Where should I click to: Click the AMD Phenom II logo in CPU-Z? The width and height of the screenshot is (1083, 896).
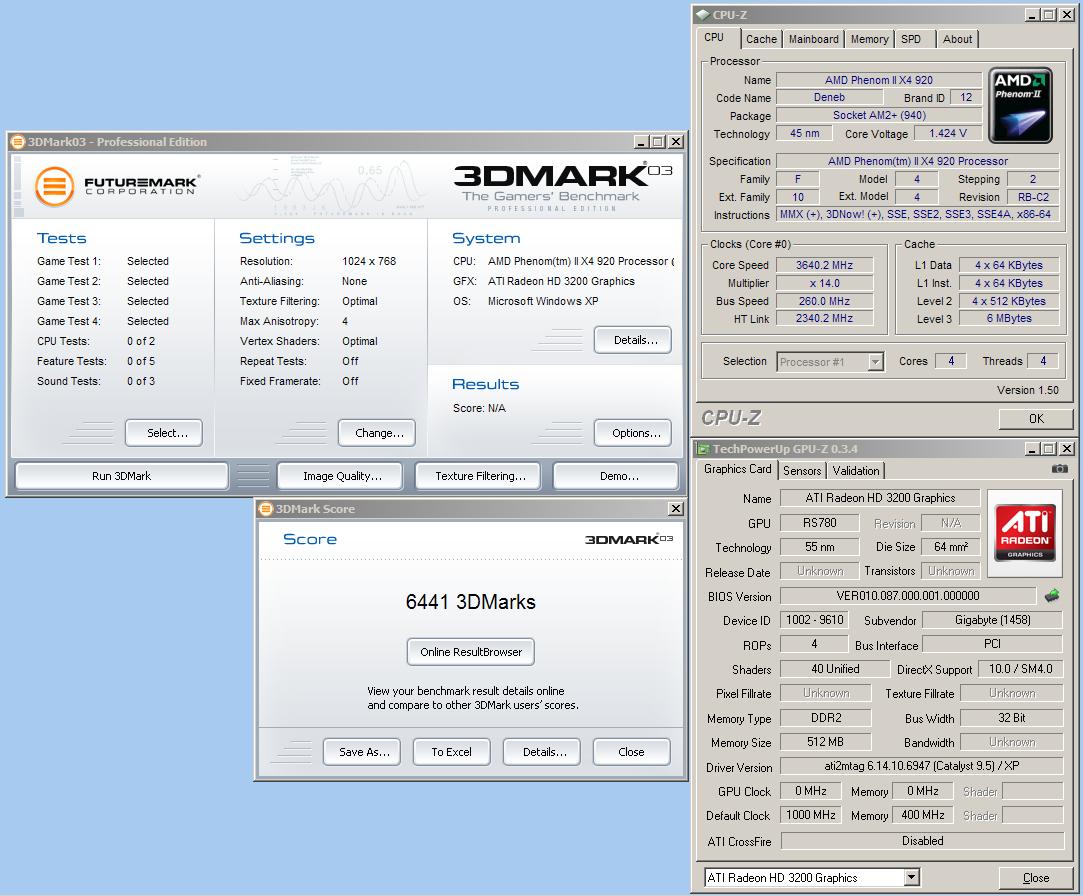[1020, 106]
